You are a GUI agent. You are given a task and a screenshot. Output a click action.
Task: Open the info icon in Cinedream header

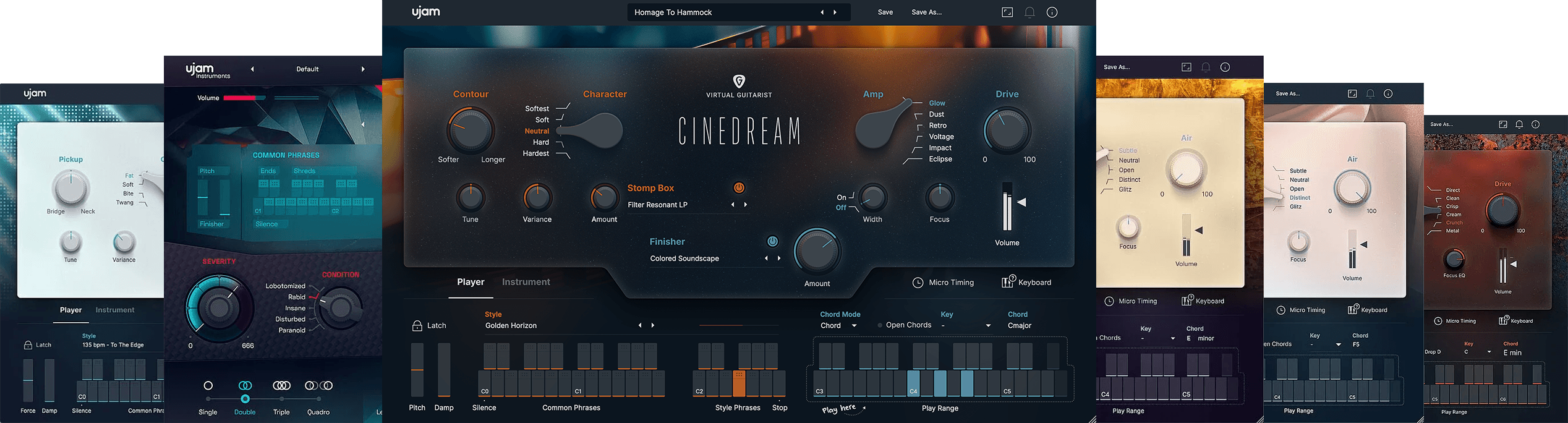pyautogui.click(x=1052, y=12)
